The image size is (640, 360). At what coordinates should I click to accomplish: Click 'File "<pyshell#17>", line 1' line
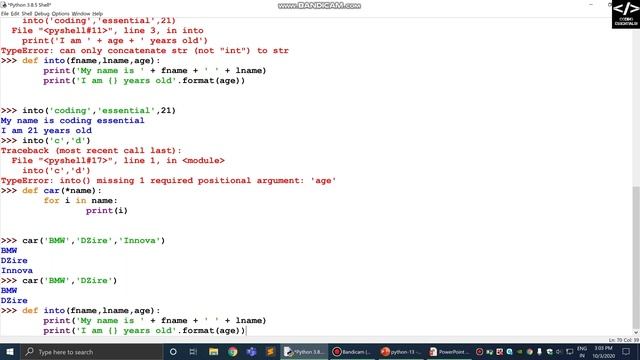118,160
